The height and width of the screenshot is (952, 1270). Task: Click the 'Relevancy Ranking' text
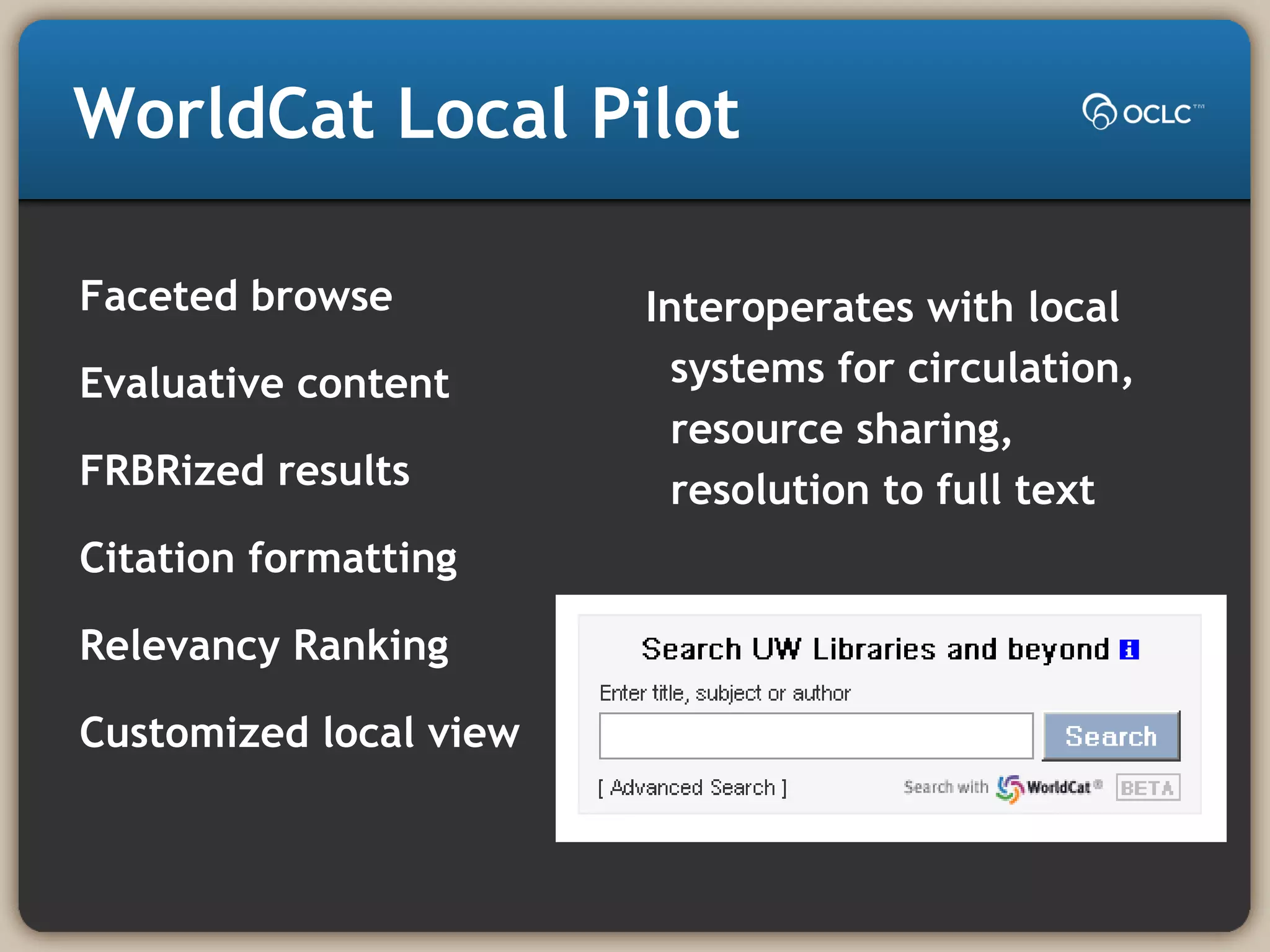pos(264,647)
